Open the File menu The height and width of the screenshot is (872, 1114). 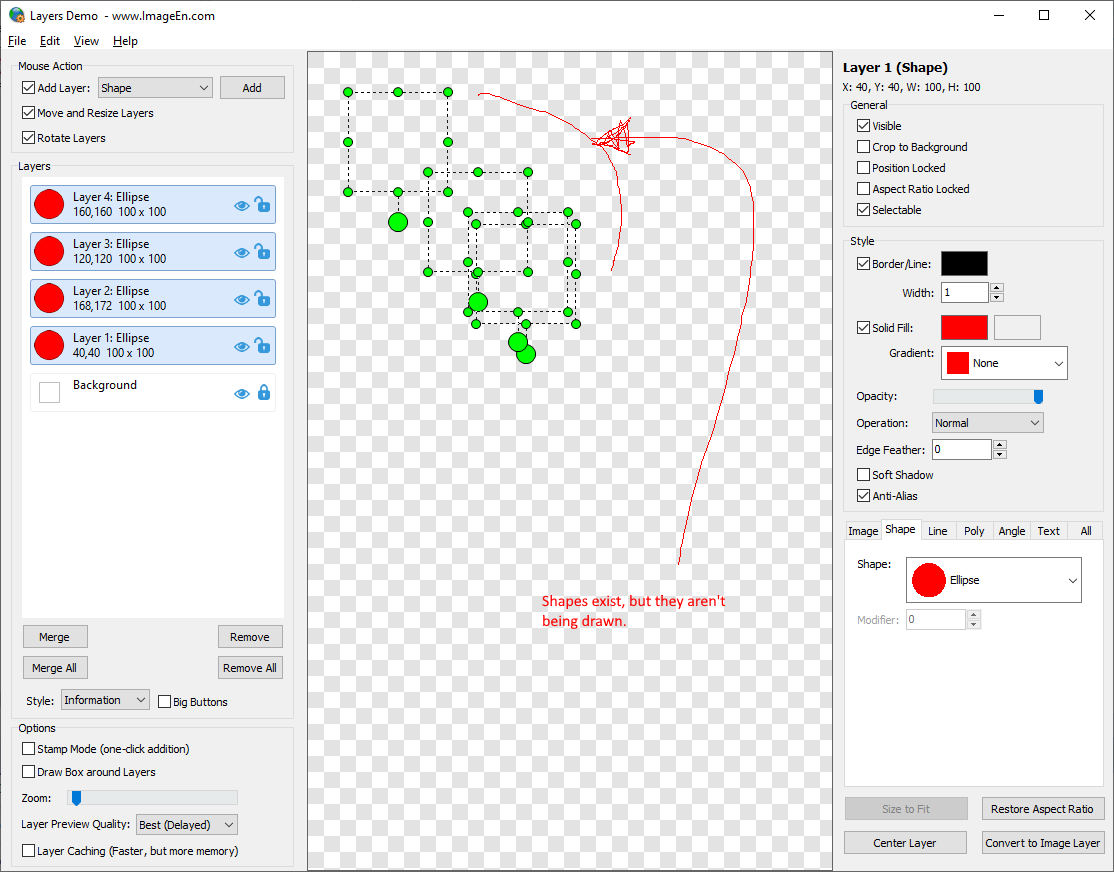click(17, 41)
